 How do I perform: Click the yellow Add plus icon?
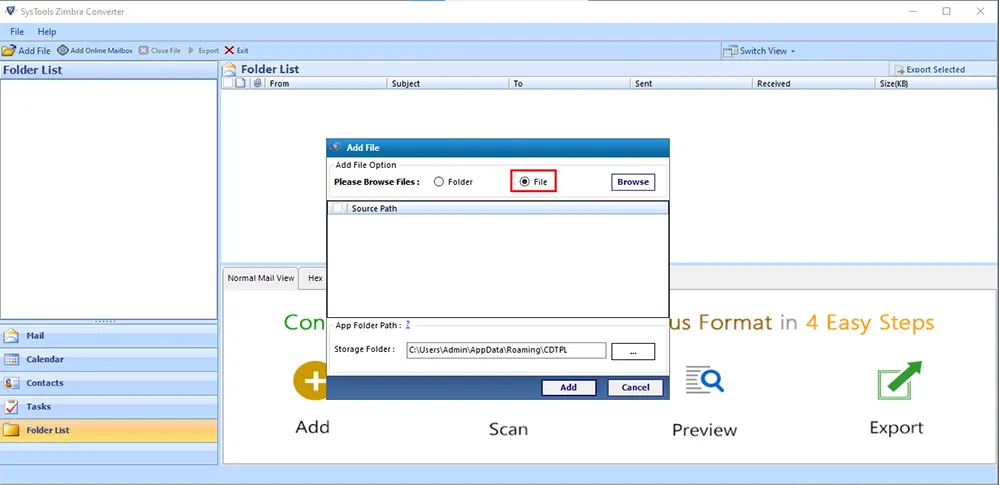(x=310, y=380)
